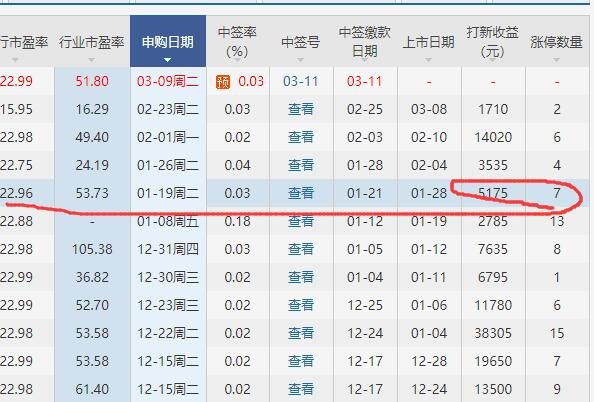Open 查看 link in the 01-26周二 row
This screenshot has width=594, height=402.
(x=301, y=165)
